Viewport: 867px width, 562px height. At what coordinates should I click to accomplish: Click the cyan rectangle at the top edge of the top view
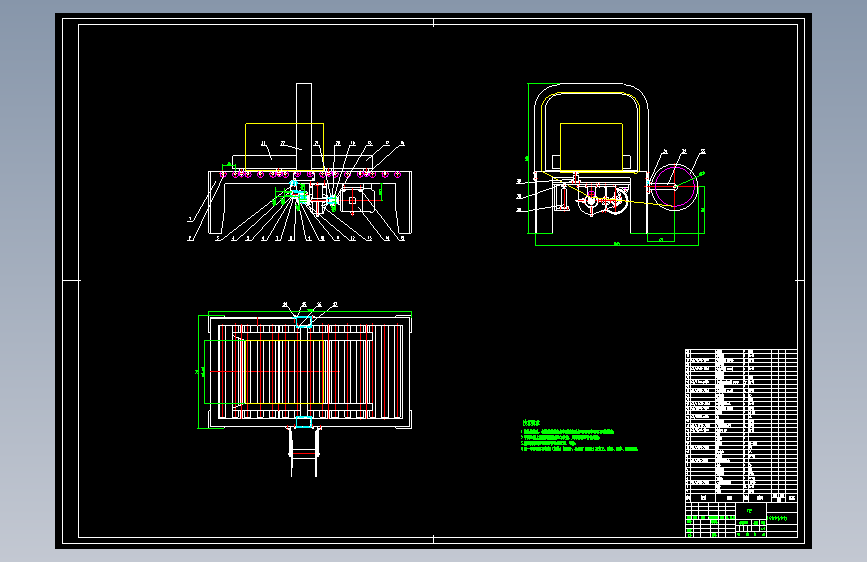(304, 321)
